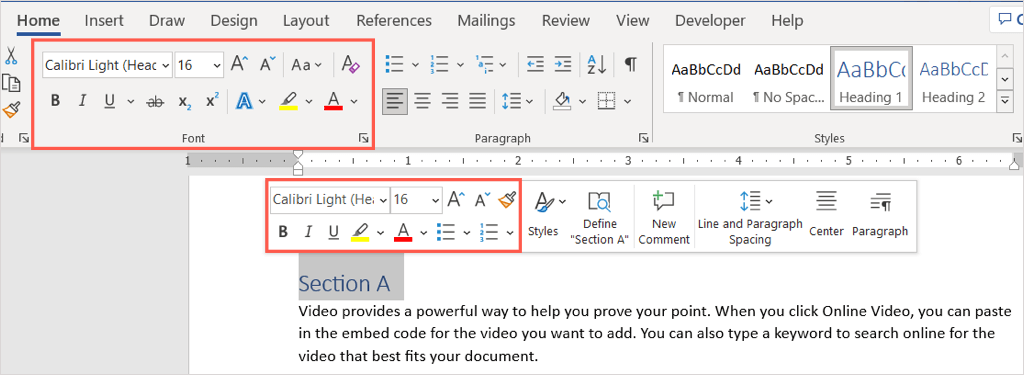1024x375 pixels.
Task: Open the Font dialog launcher
Action: click(x=363, y=138)
